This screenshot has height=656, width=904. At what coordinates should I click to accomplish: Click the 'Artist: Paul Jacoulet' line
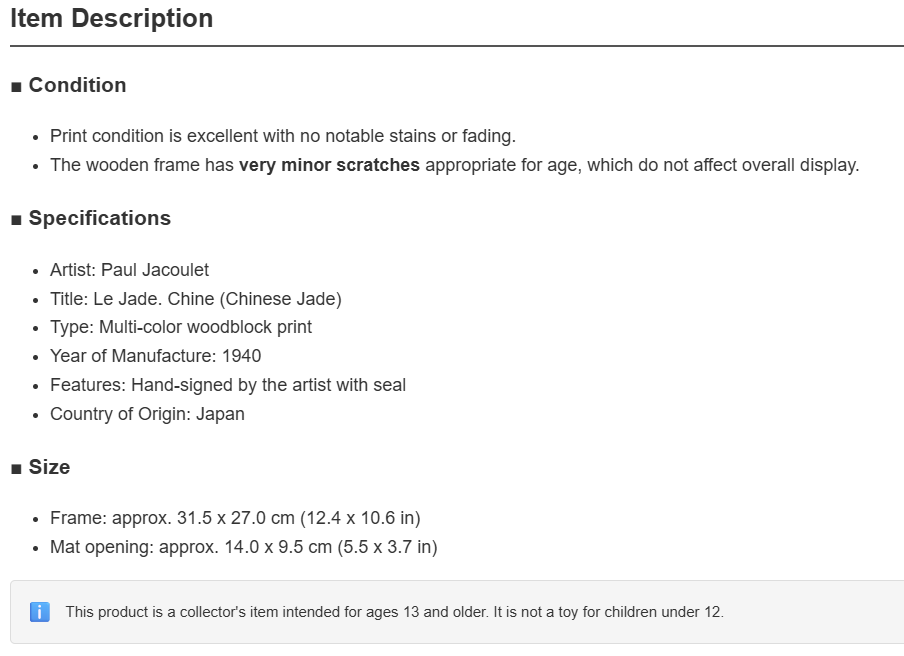(130, 270)
